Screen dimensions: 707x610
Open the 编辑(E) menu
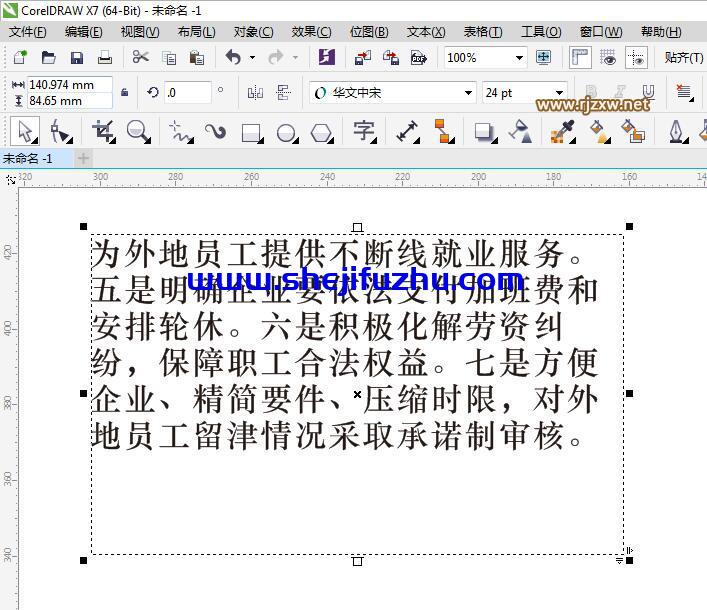[x=83, y=32]
